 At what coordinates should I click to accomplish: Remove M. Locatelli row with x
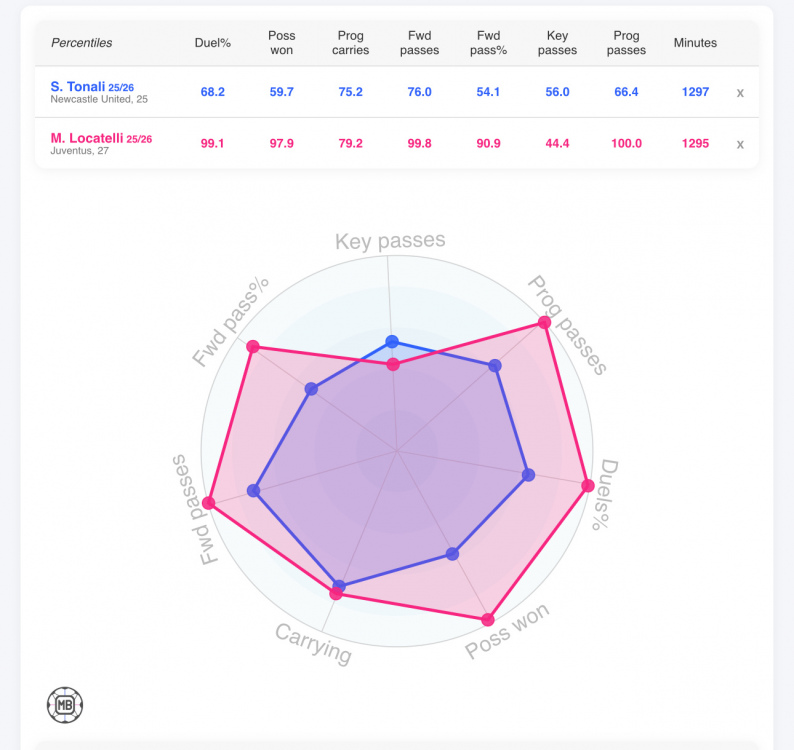(x=740, y=144)
